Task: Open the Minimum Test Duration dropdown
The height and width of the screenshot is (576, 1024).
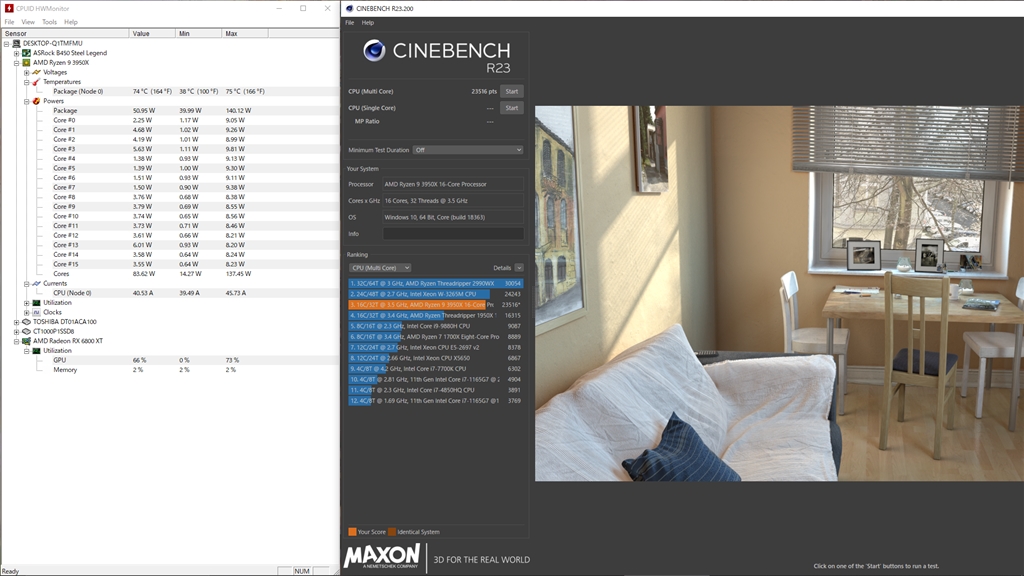Action: (x=468, y=150)
